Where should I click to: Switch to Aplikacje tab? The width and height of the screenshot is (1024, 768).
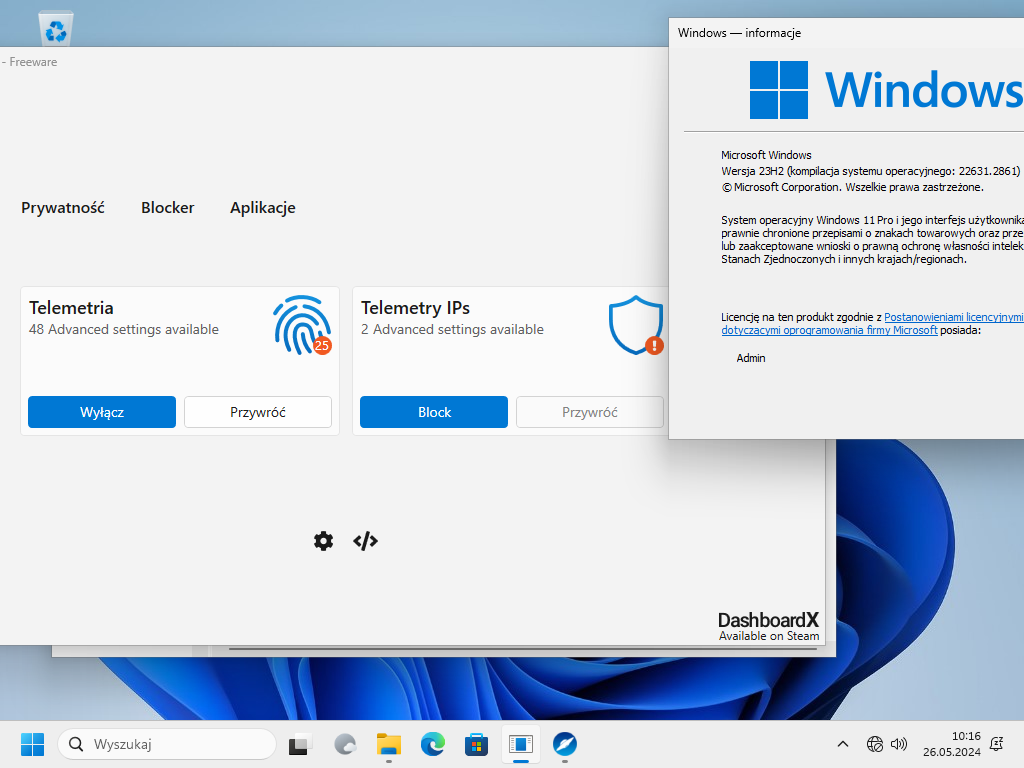[263, 208]
